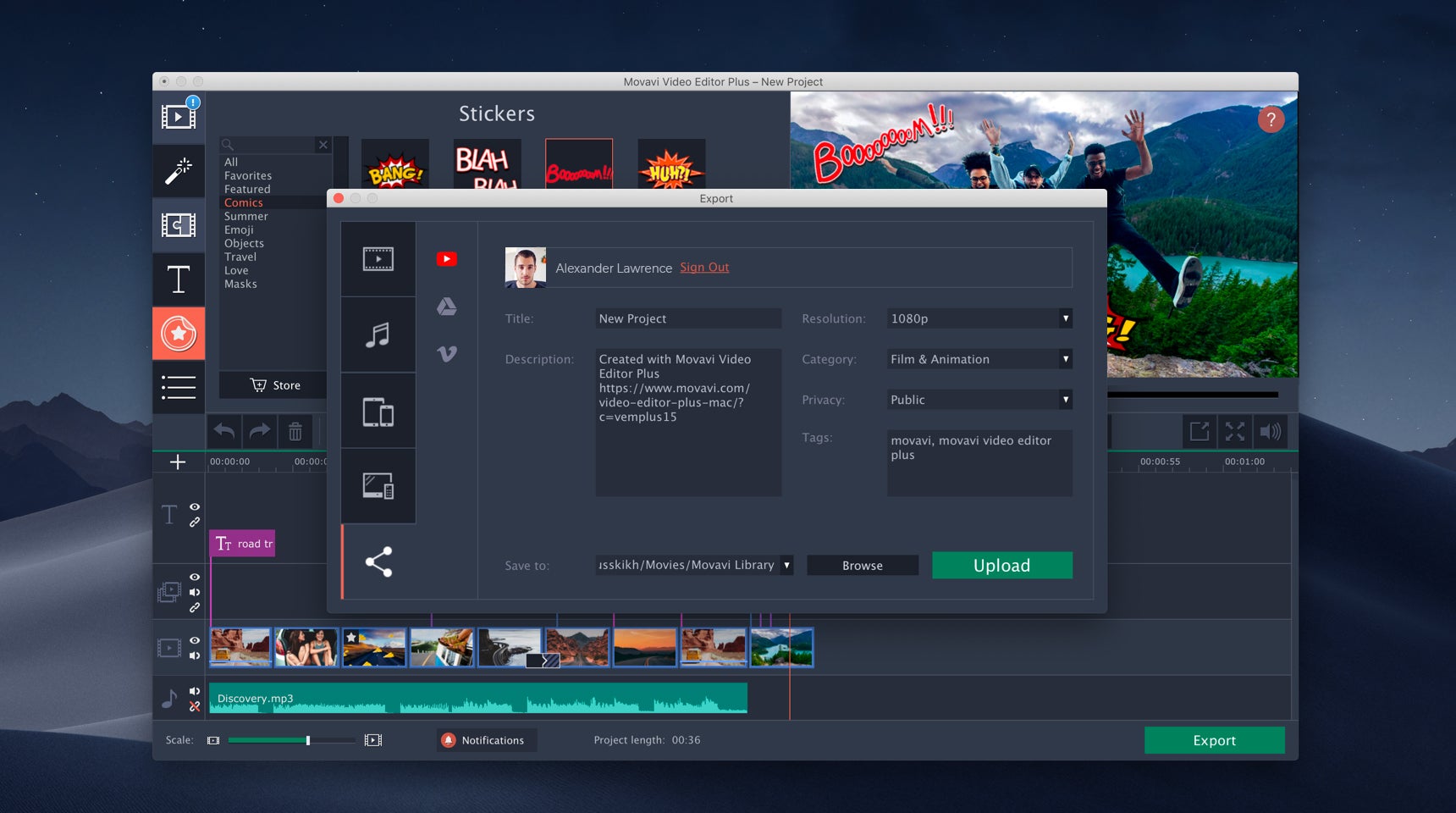Click the Delete trash icon

click(295, 432)
